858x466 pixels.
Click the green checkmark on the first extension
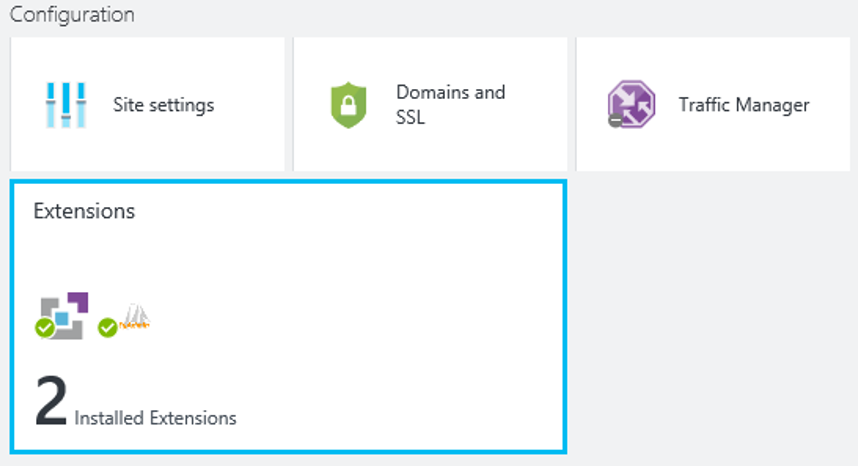click(45, 327)
